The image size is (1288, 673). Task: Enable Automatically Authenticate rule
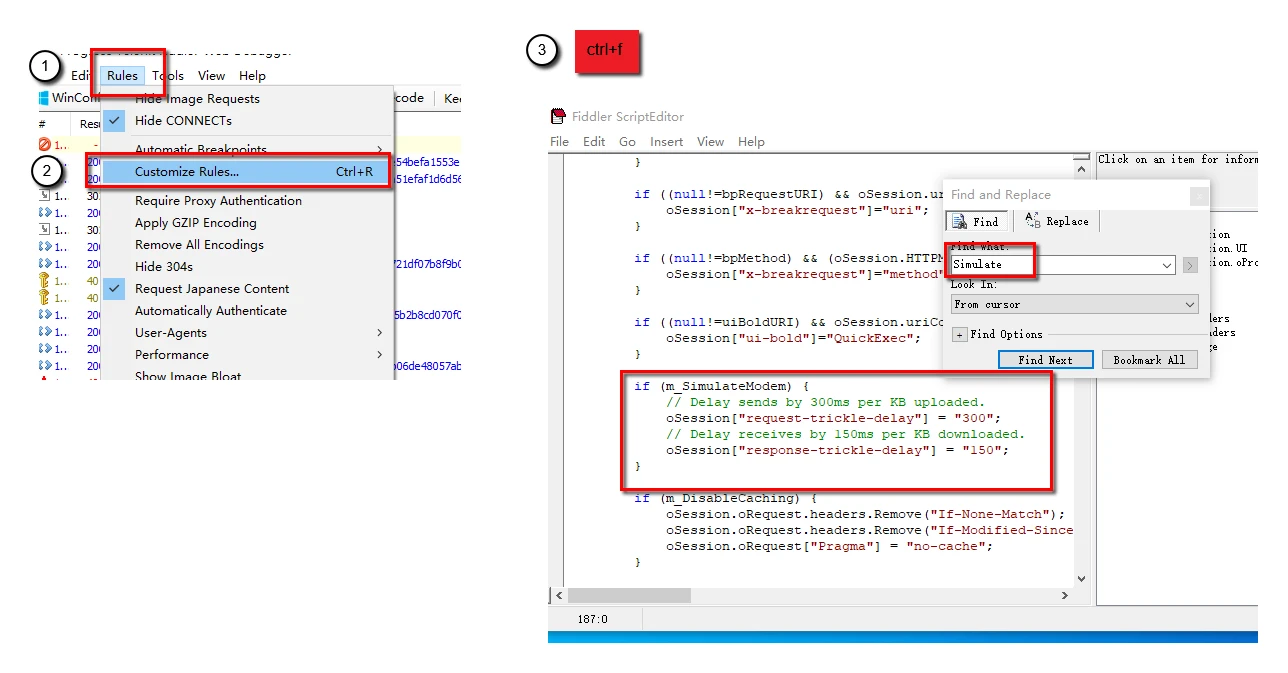[x=211, y=311]
